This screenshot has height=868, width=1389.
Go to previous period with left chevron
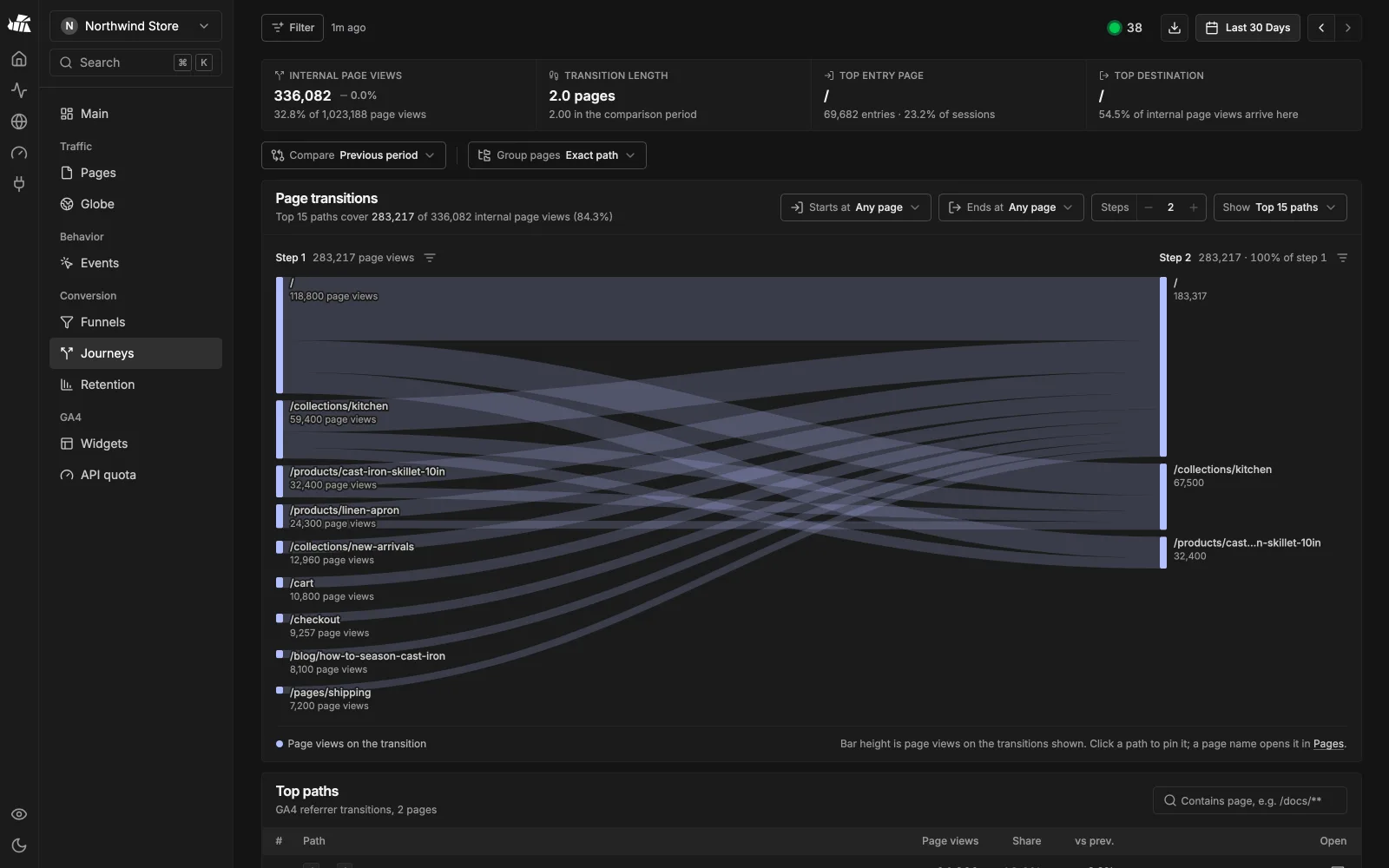tap(1321, 28)
